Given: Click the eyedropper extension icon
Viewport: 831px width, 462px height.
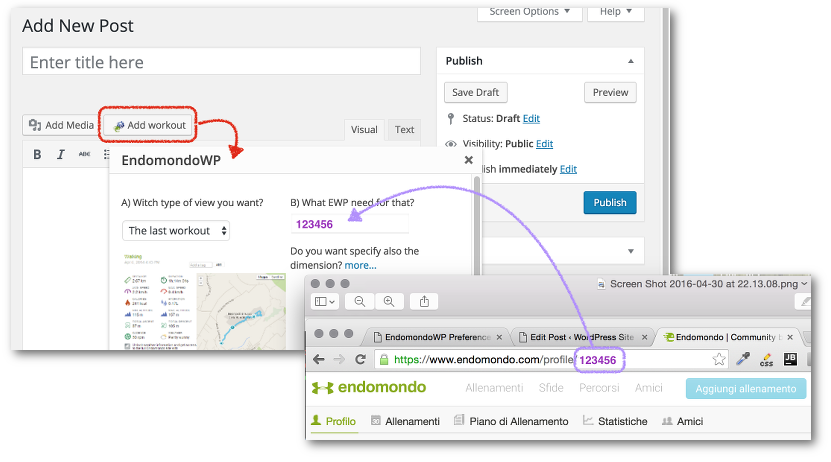Looking at the screenshot, I should (743, 359).
